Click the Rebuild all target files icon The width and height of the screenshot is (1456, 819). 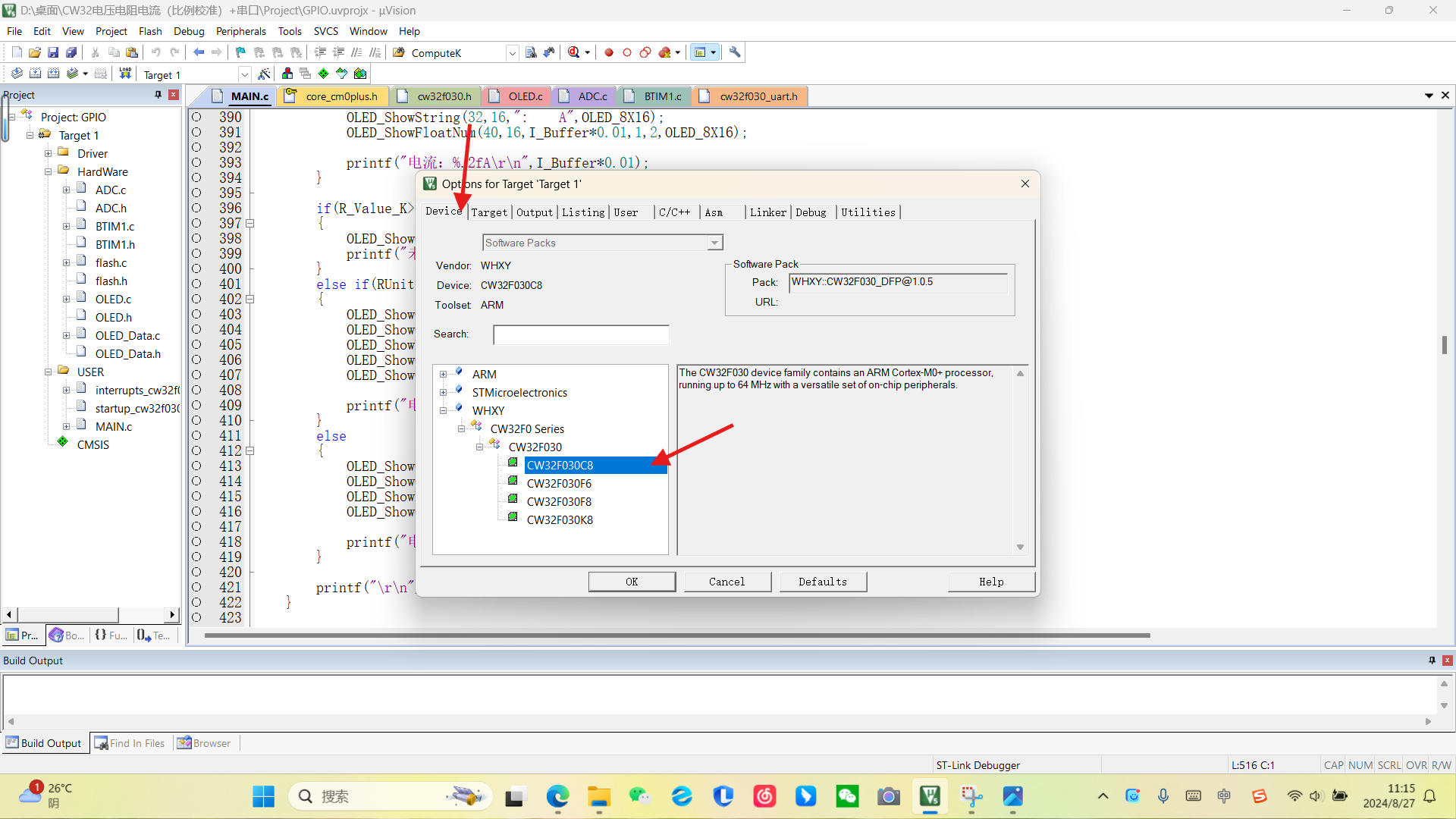[53, 74]
